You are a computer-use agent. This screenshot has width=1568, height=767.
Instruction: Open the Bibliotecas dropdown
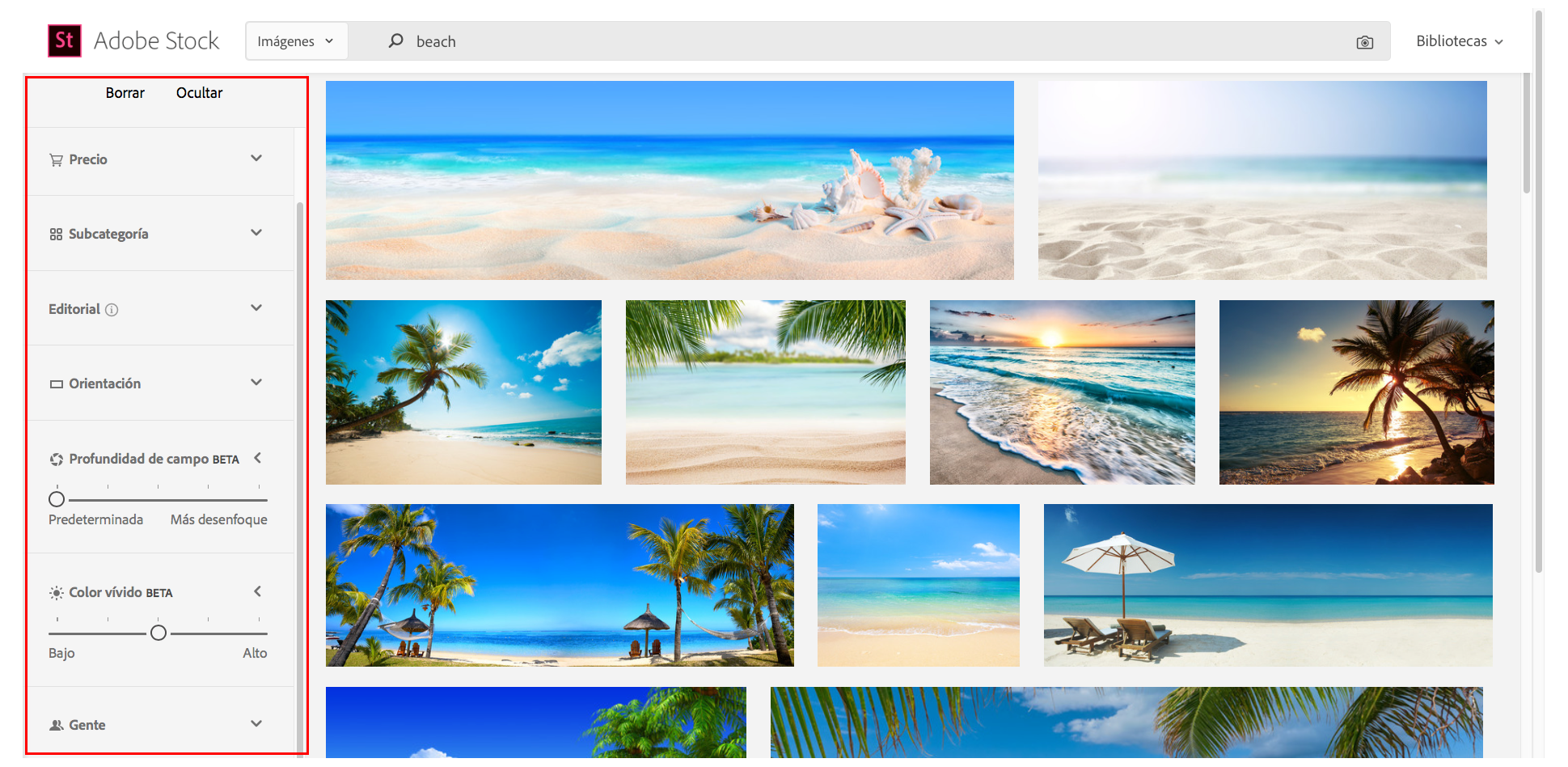[x=1458, y=40]
